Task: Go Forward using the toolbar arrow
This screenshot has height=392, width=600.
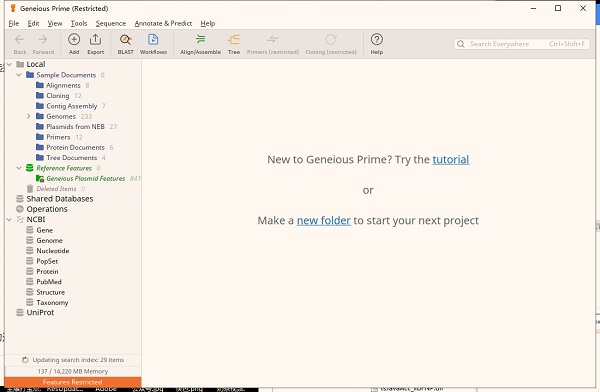Action: coord(43,44)
